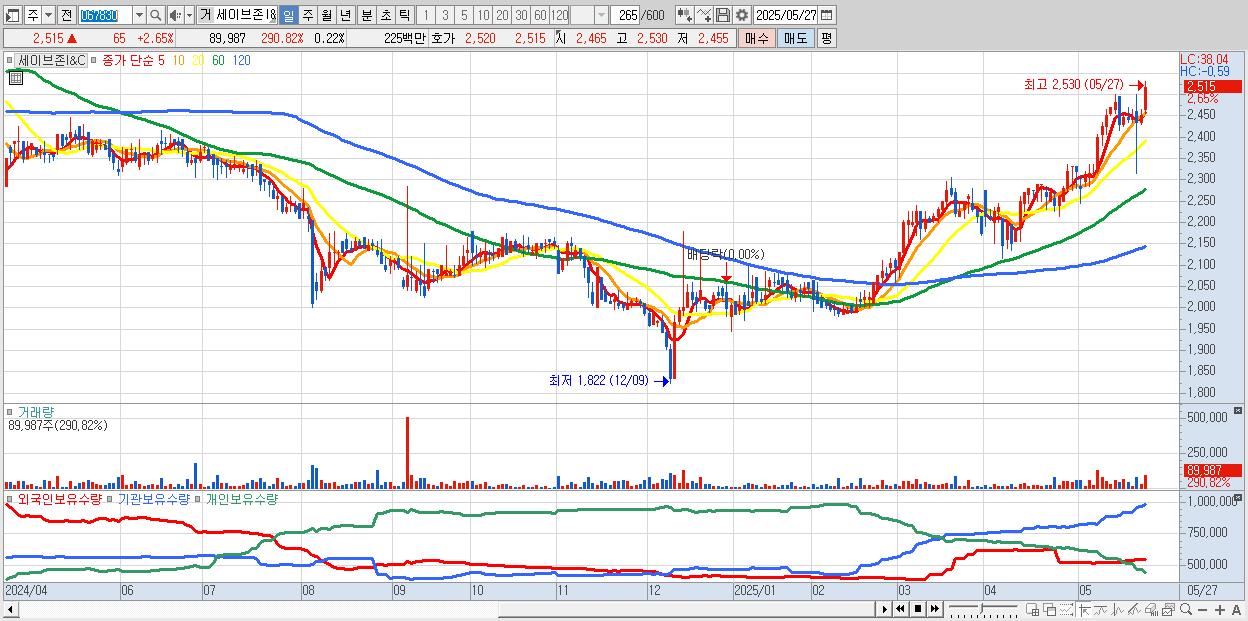Add a line overlay indicator
Viewport: 1248px width, 621px height.
tap(704, 15)
